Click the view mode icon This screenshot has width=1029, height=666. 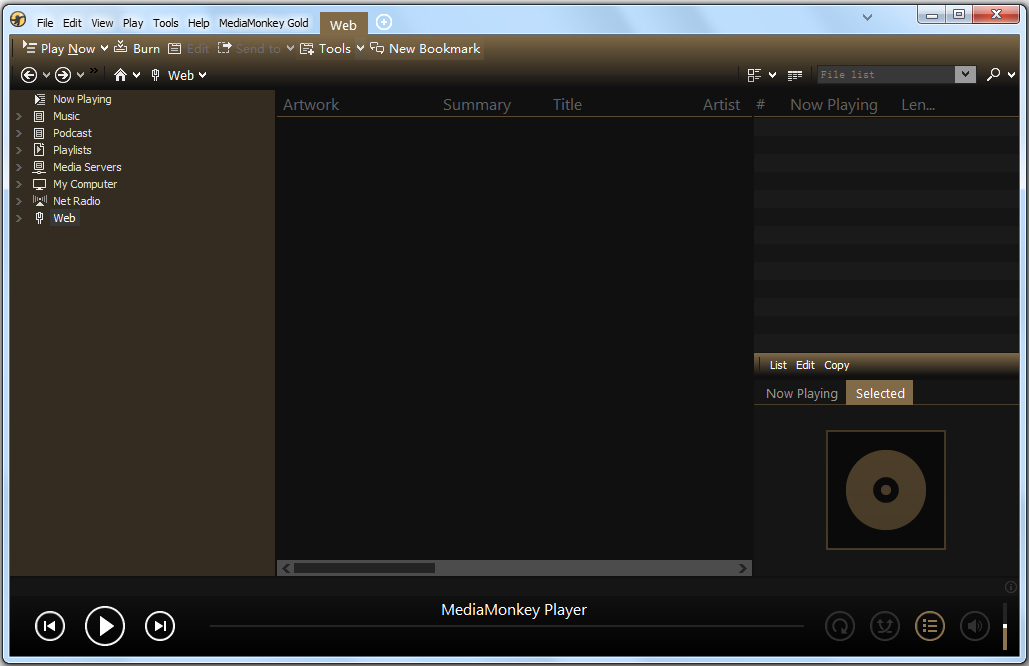tap(754, 75)
